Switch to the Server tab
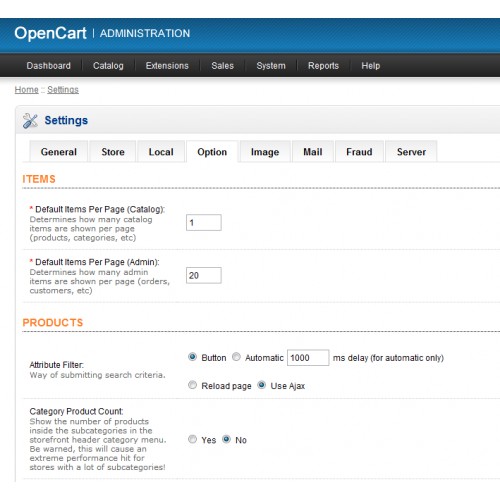500x500 pixels. (411, 152)
